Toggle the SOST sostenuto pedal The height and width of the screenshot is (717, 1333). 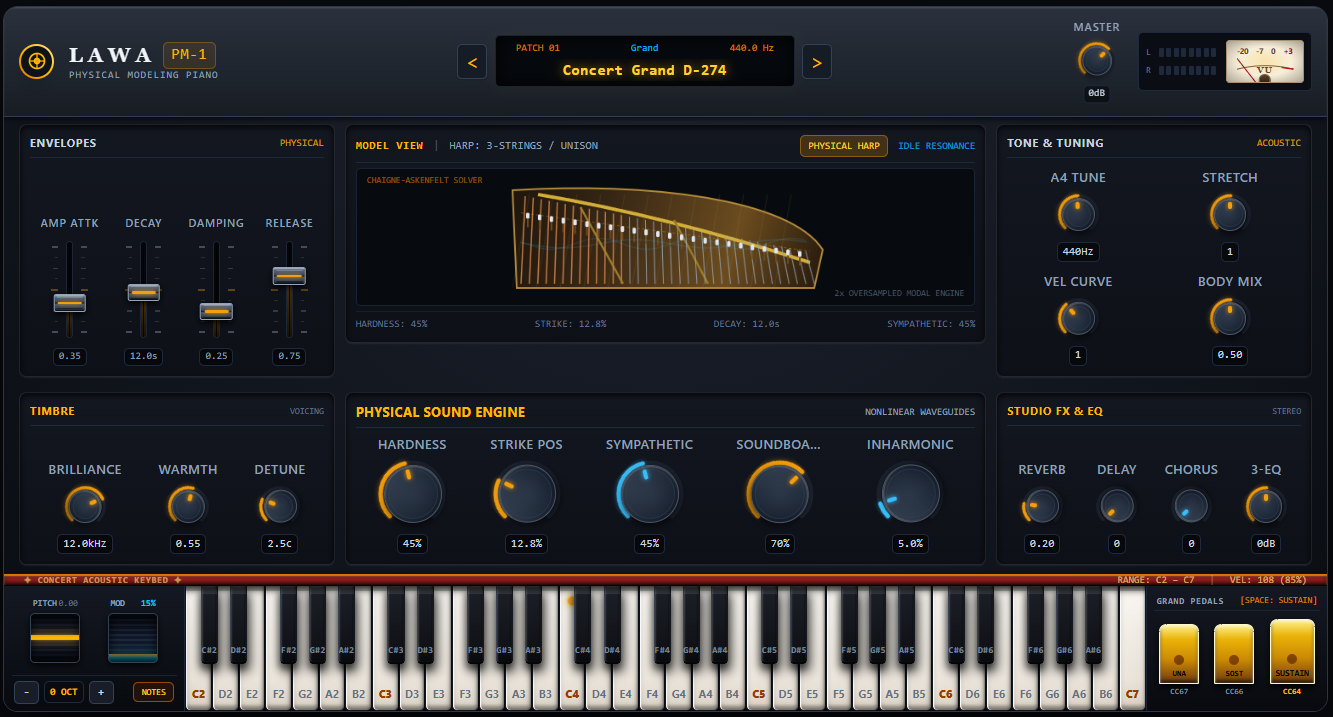(1234, 655)
